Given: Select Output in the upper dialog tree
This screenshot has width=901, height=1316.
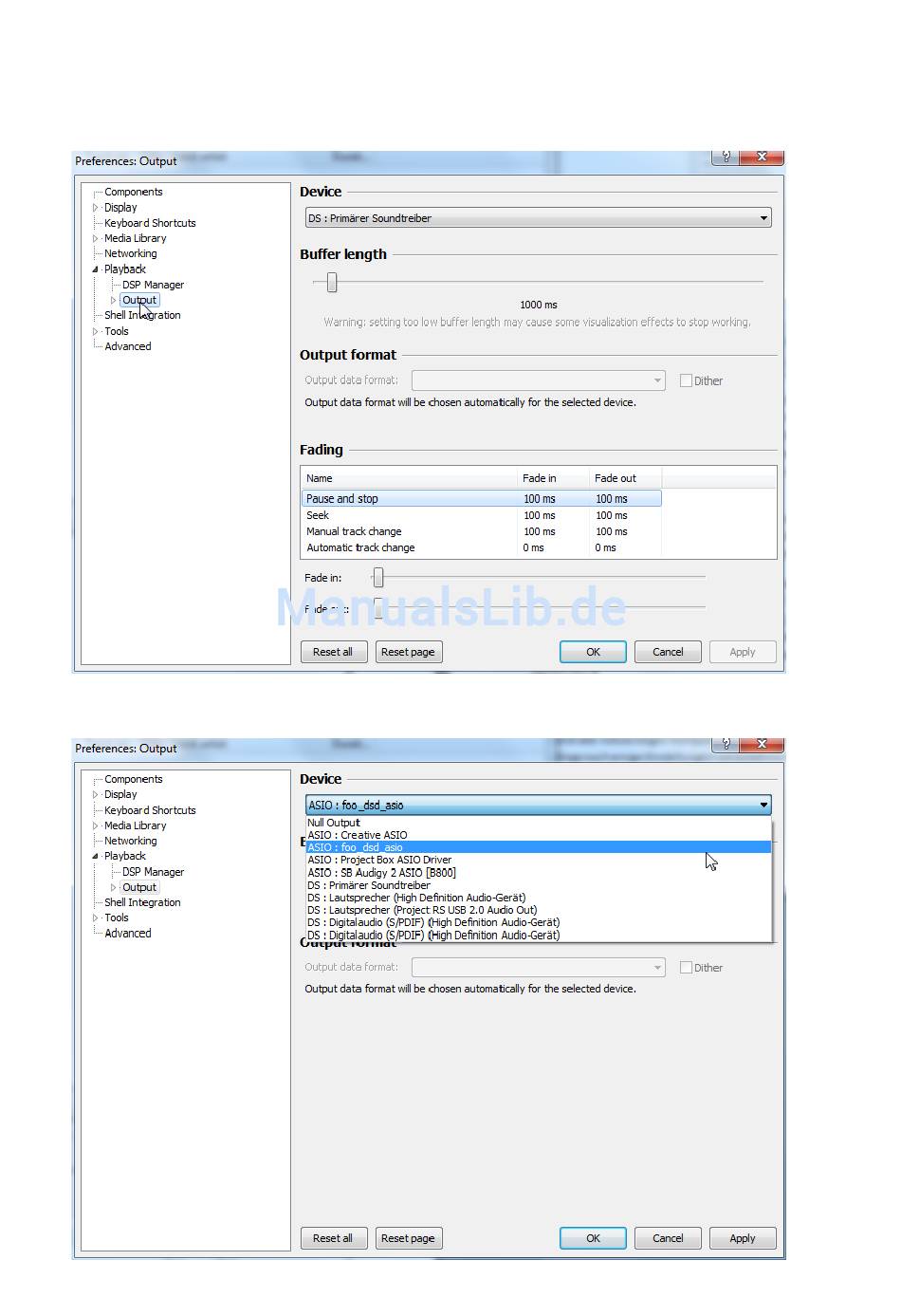Looking at the screenshot, I should (x=139, y=300).
